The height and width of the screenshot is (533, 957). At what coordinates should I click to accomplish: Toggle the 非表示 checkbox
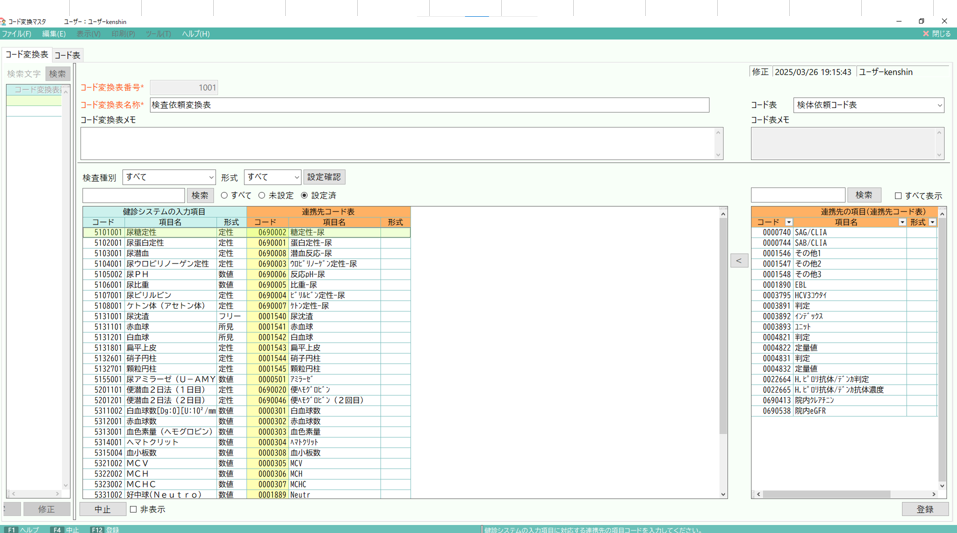(134, 510)
